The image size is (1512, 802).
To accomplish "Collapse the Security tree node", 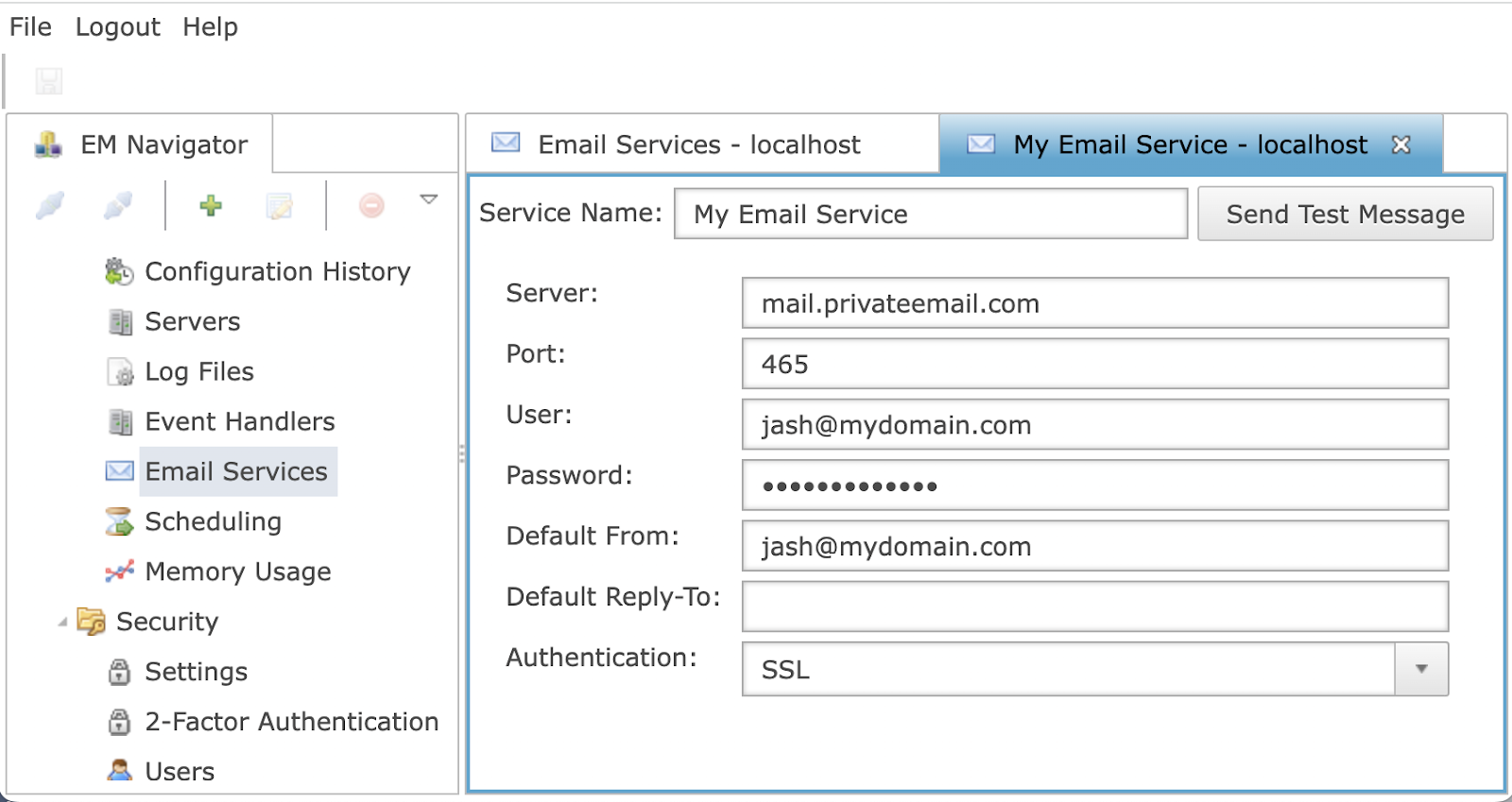I will pos(62,622).
